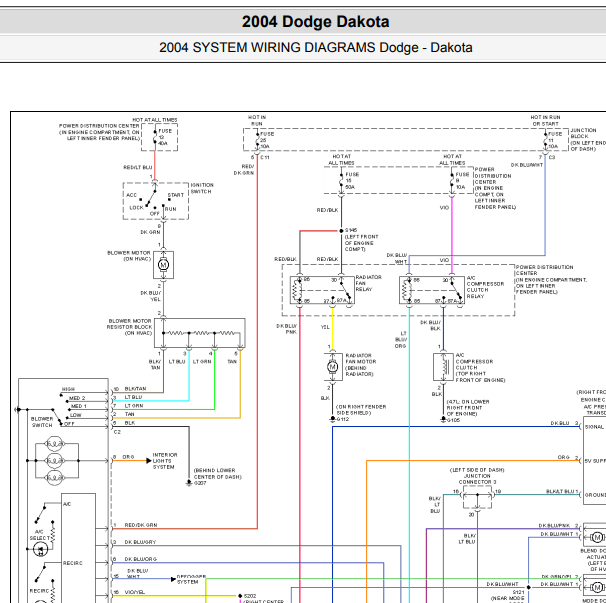Click the "DK BLU/GRY" wire label
This screenshot has width=606, height=603.
point(140,542)
